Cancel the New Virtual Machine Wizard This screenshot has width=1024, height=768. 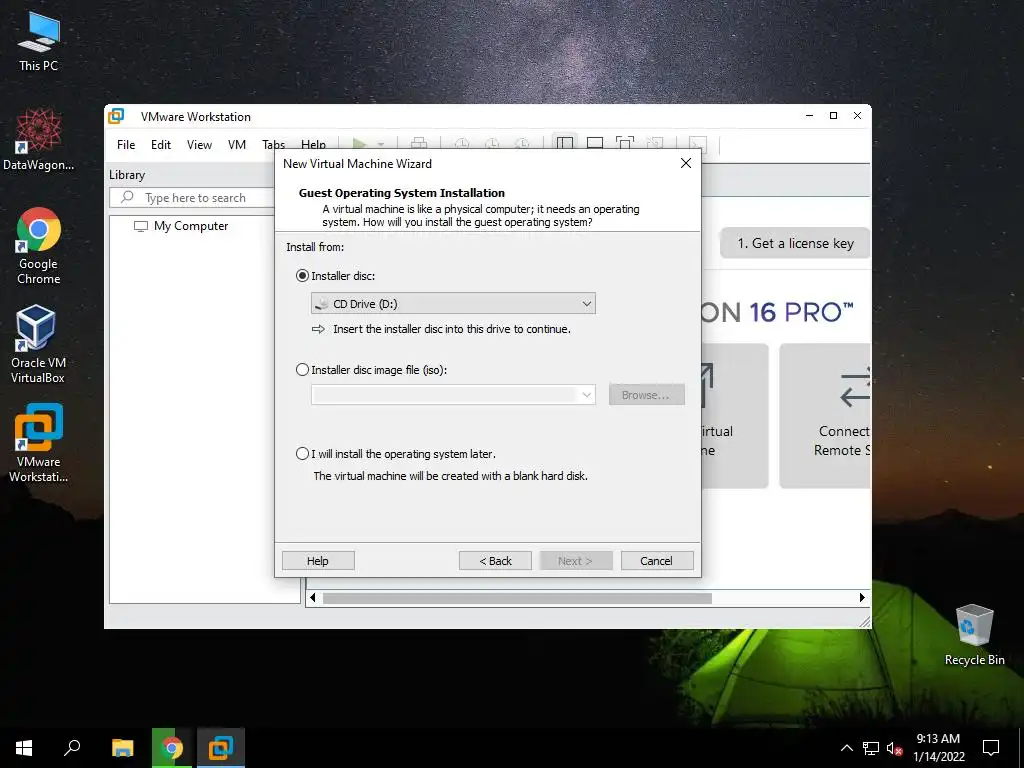point(657,560)
